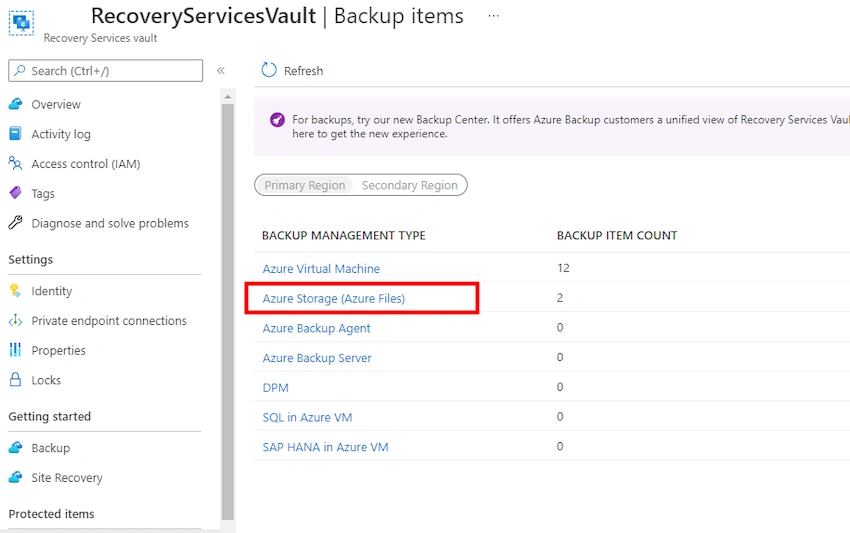Click the Getting started section heading
The image size is (850, 533).
49,416
